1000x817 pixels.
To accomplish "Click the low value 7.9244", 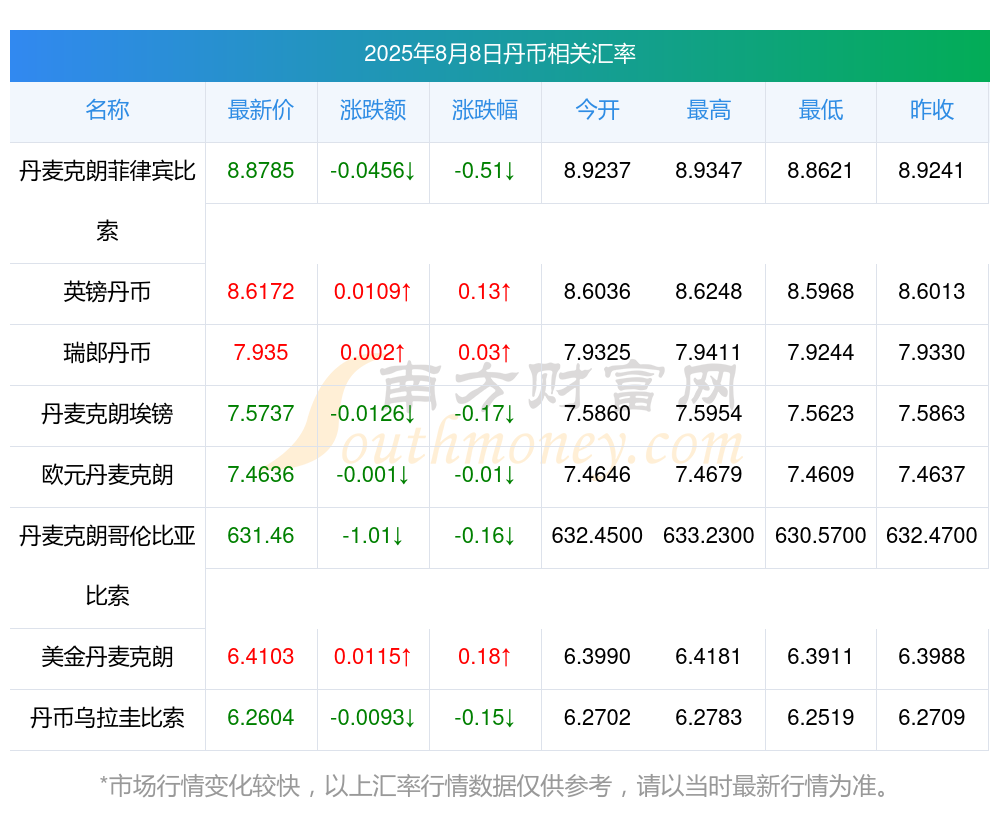I will pos(820,353).
